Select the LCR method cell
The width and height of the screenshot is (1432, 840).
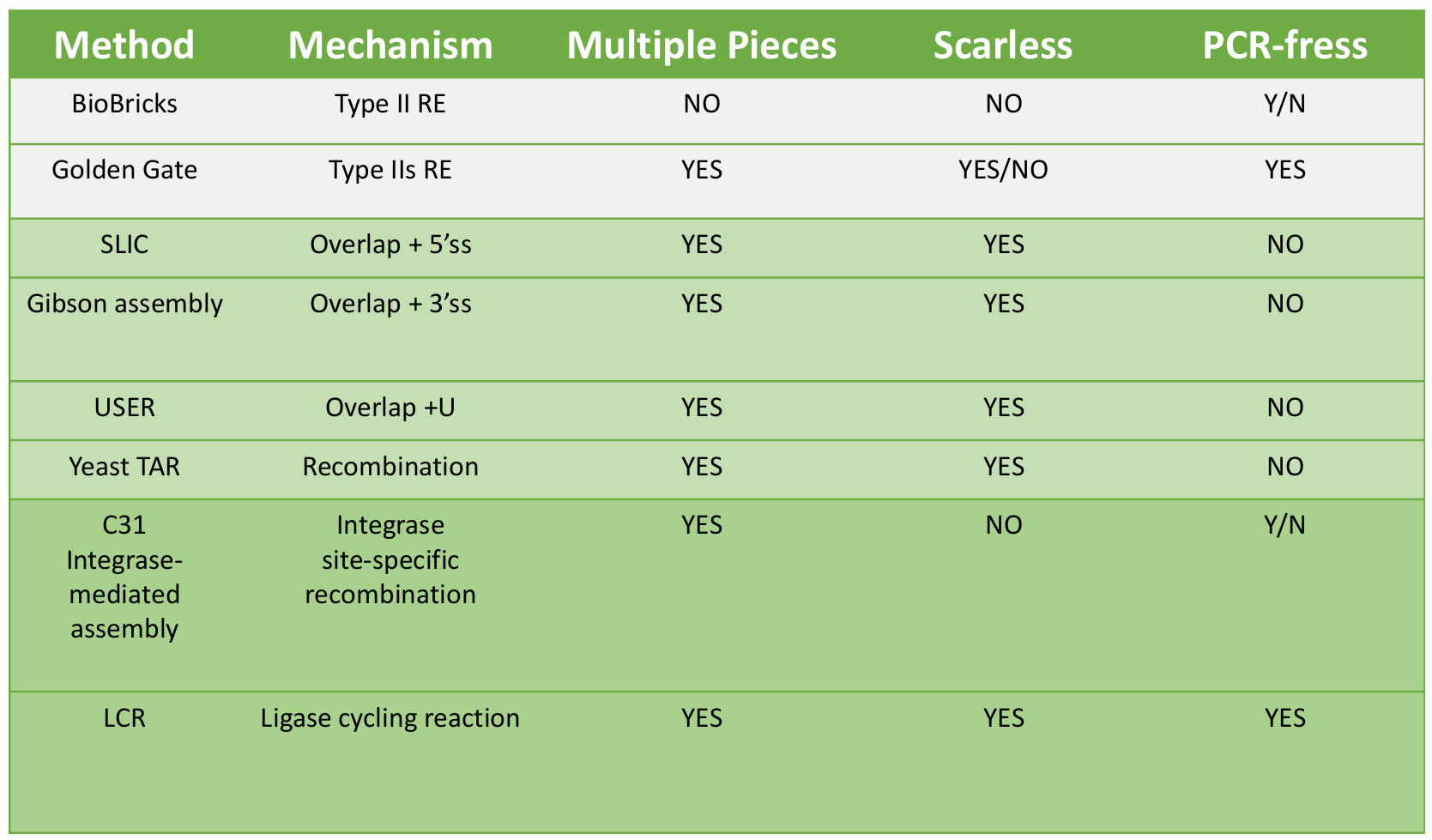click(x=124, y=717)
